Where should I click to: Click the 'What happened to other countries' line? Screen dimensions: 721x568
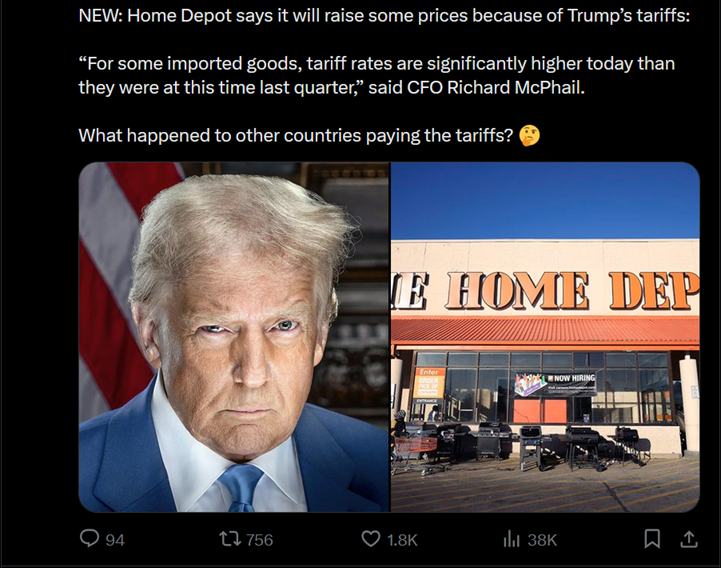pyautogui.click(x=295, y=136)
